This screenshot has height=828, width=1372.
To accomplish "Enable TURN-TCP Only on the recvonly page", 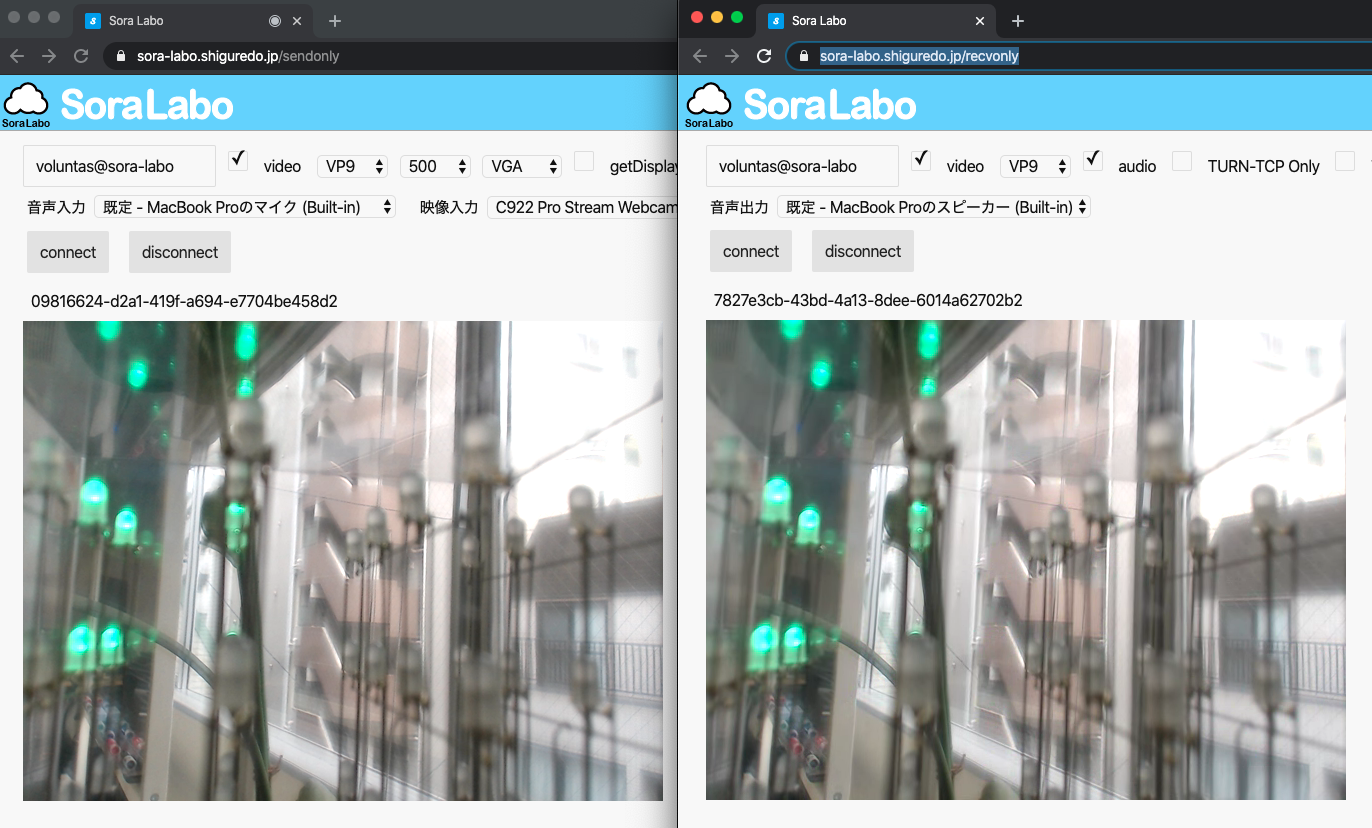I will coord(1182,161).
